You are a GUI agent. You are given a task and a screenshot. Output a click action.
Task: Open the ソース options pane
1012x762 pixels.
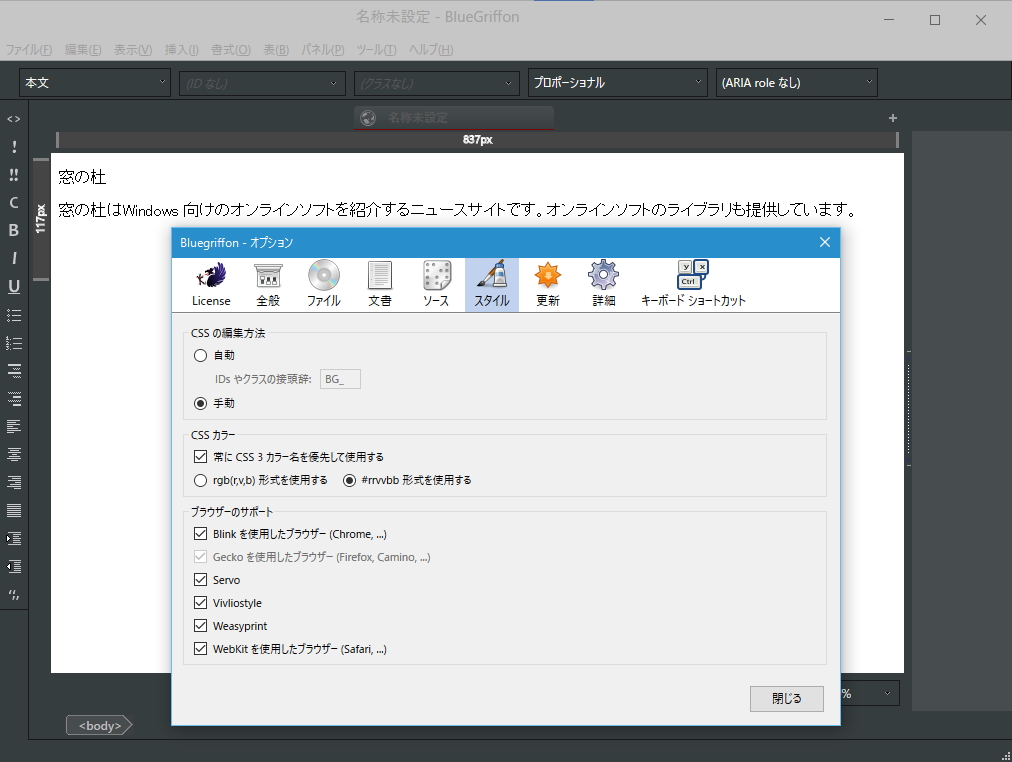click(x=436, y=285)
